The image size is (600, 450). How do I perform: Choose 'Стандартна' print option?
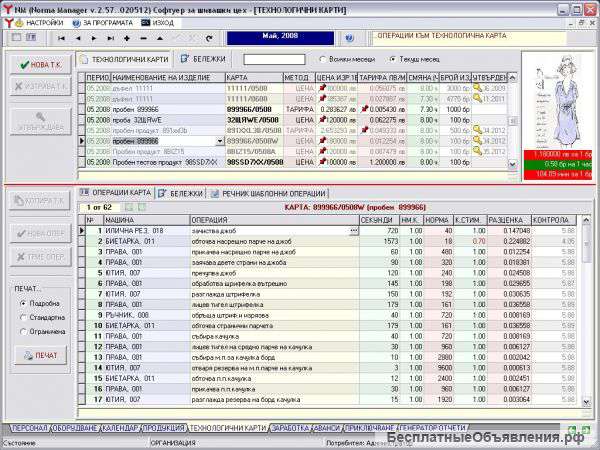(23, 318)
